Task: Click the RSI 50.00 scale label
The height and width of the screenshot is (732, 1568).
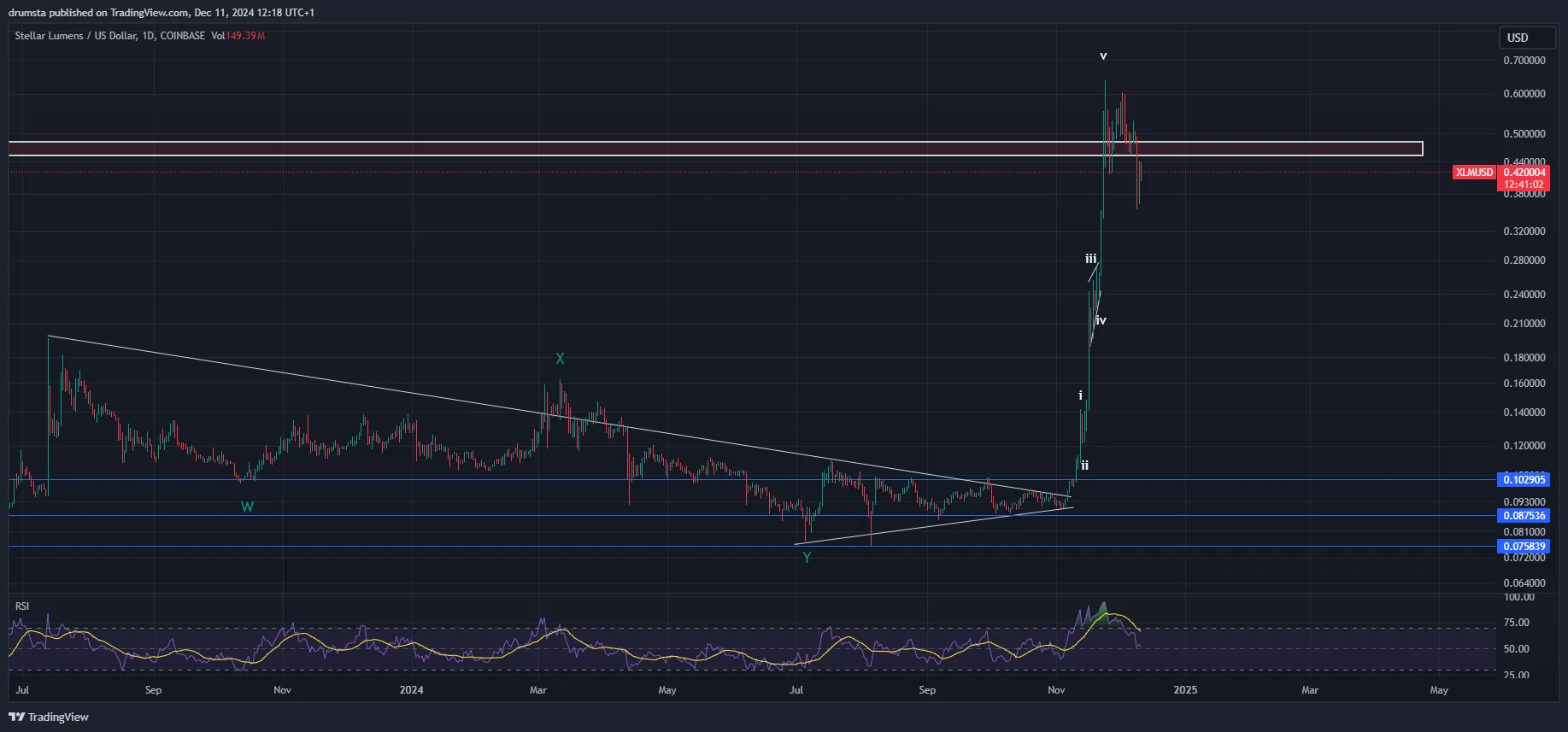Action: 1517,649
